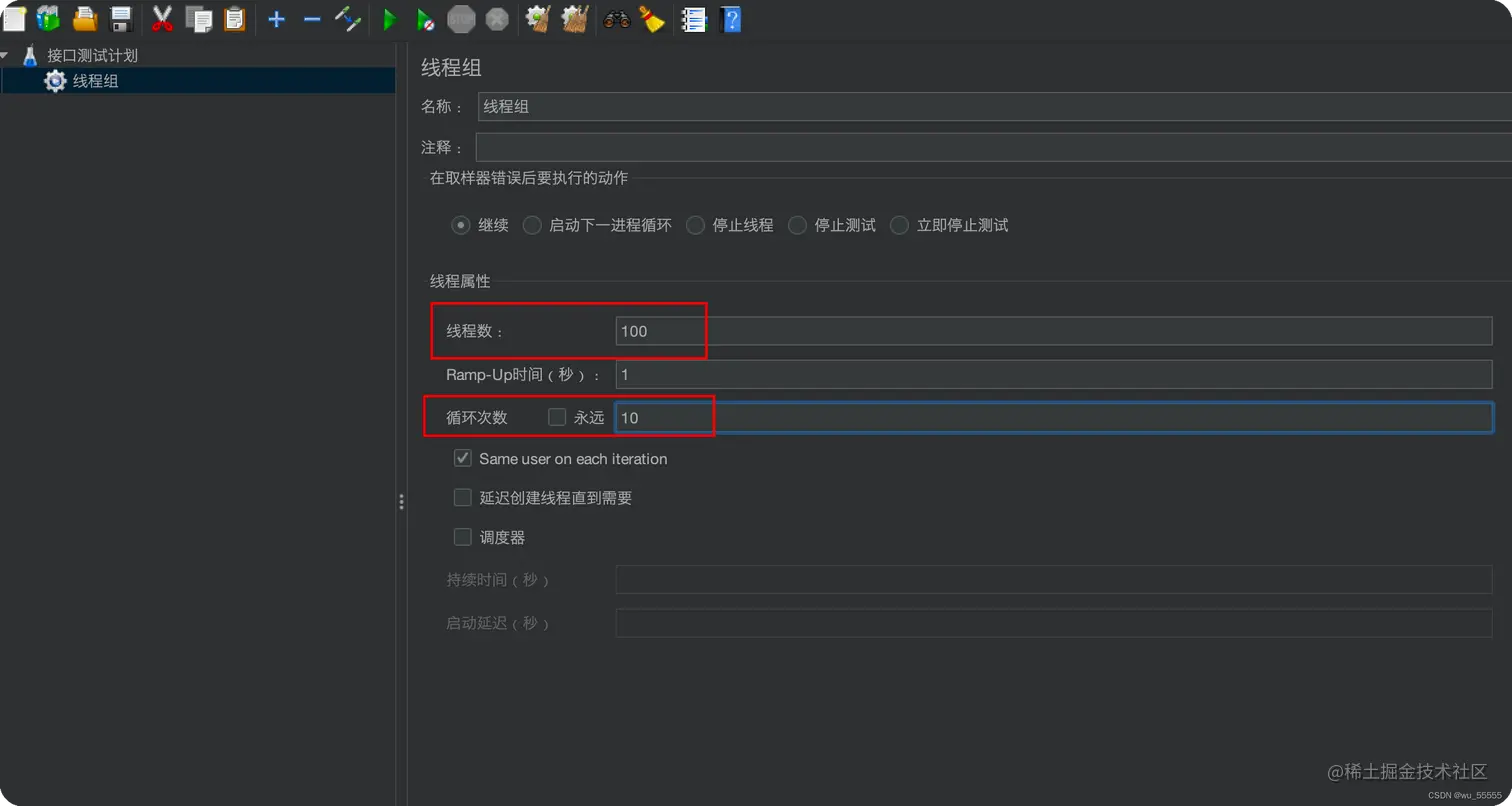Enable the 永远 loop forever checkbox
Viewport: 1512px width, 806px height.
557,417
